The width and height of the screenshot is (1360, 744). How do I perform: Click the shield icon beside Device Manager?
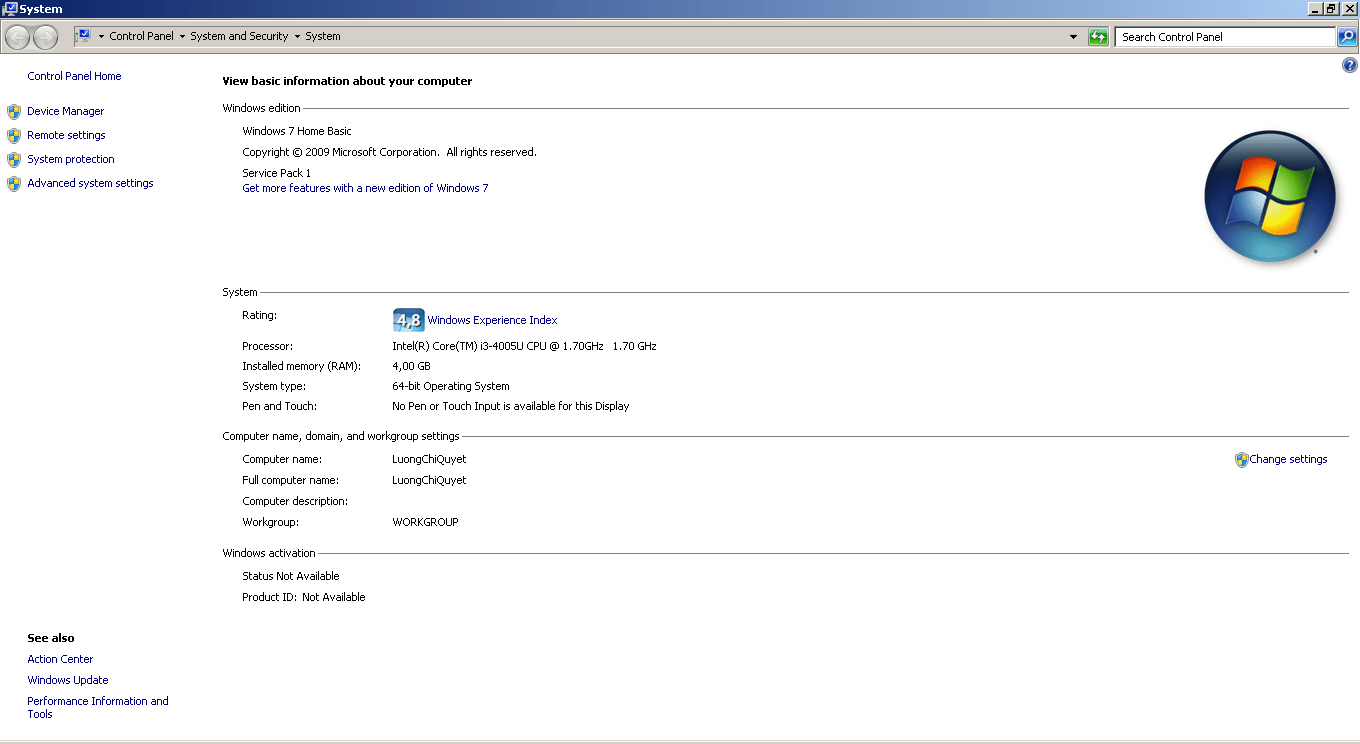coord(14,112)
